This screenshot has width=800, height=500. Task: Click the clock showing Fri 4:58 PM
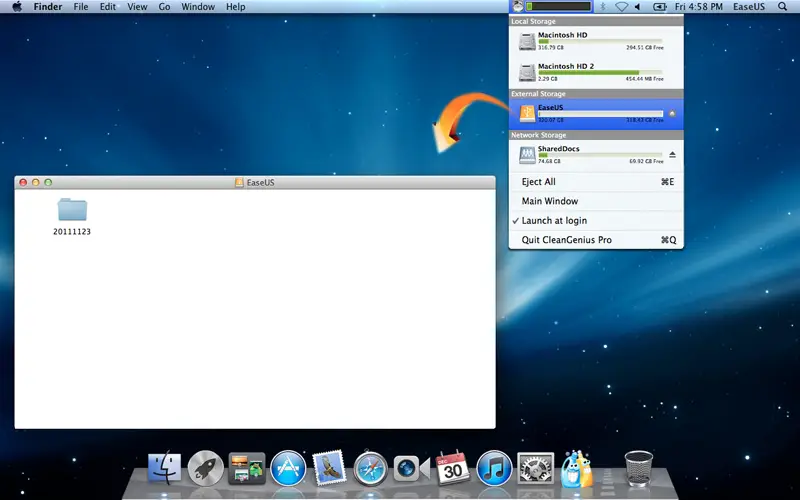coord(698,7)
